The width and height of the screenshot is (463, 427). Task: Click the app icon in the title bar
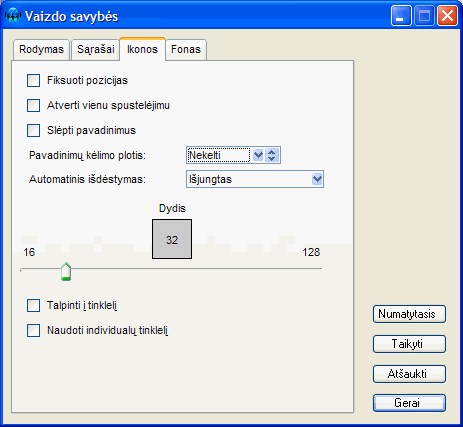pyautogui.click(x=13, y=16)
